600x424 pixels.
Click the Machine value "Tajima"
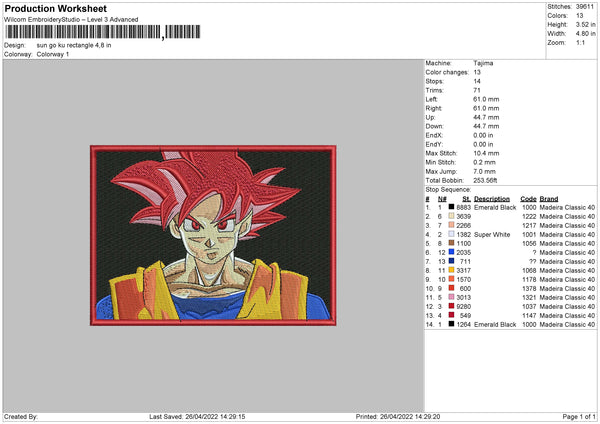[x=483, y=63]
